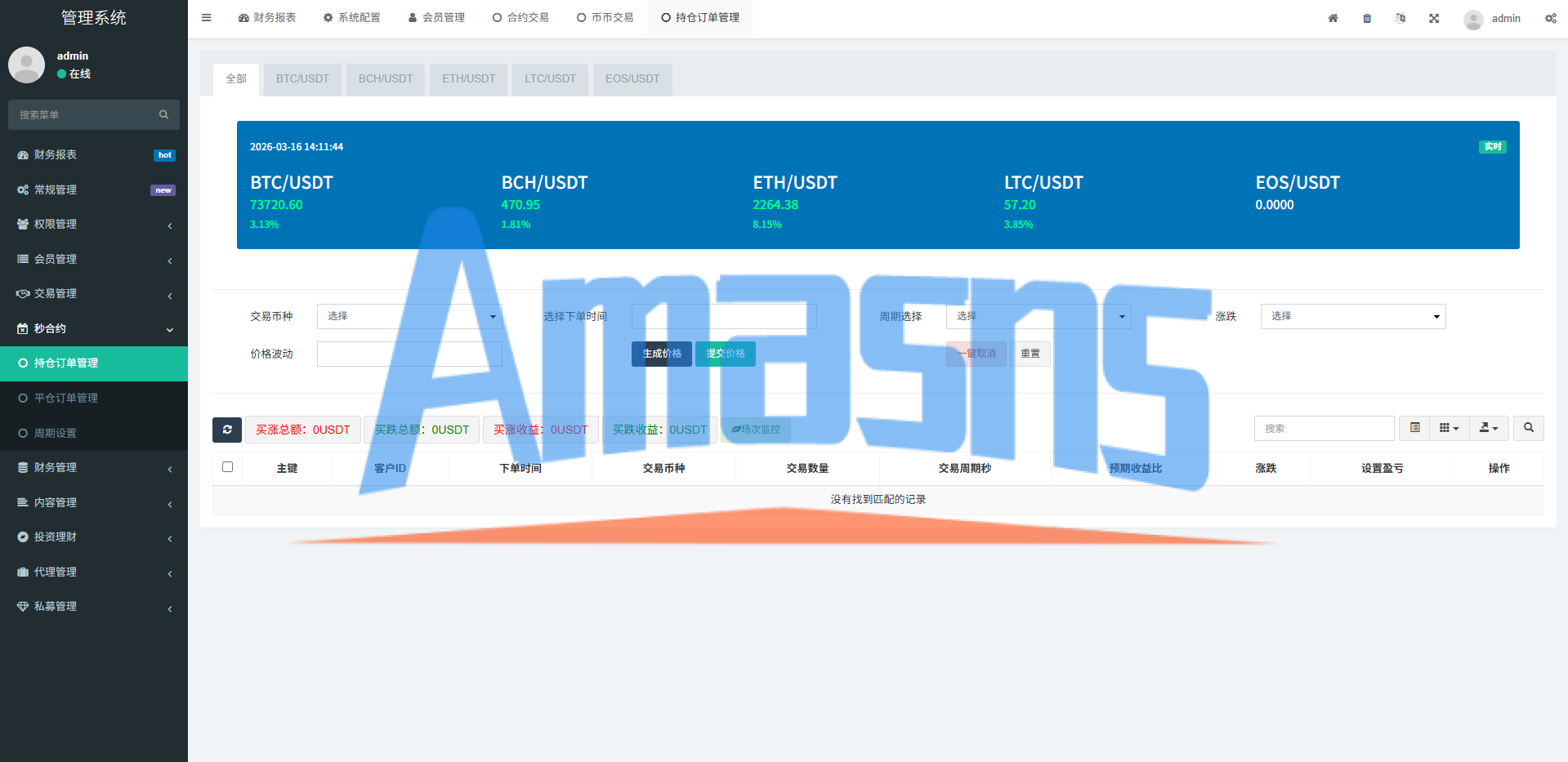Click the 提交价格 button

click(x=726, y=354)
